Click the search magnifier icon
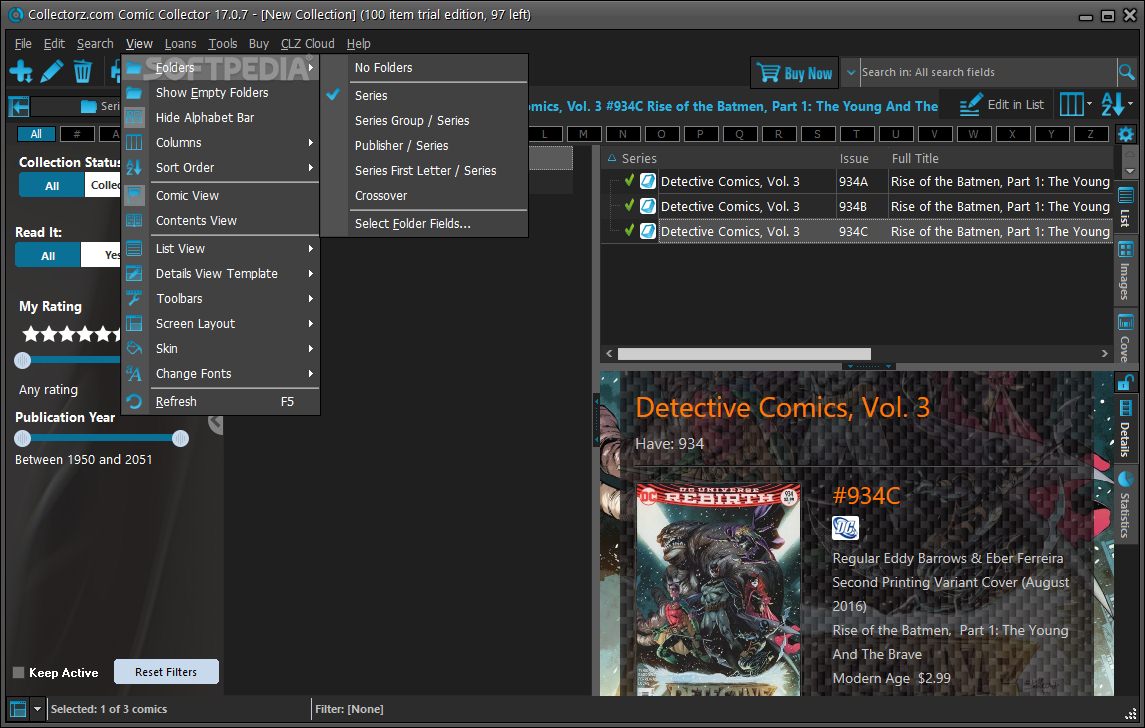This screenshot has height=728, width=1145. [1127, 72]
